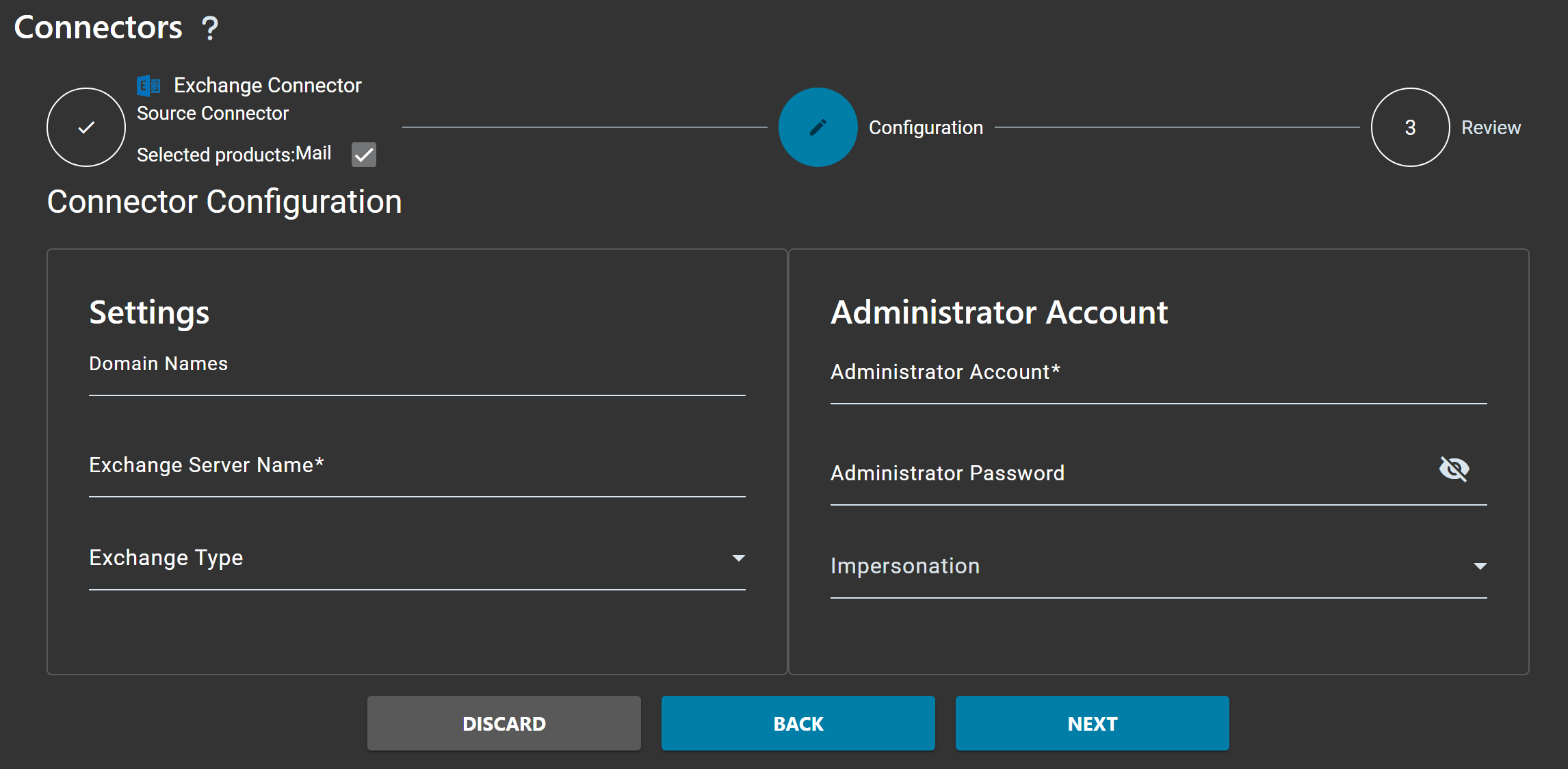Open the Exchange Type dropdown arrow

coord(738,558)
